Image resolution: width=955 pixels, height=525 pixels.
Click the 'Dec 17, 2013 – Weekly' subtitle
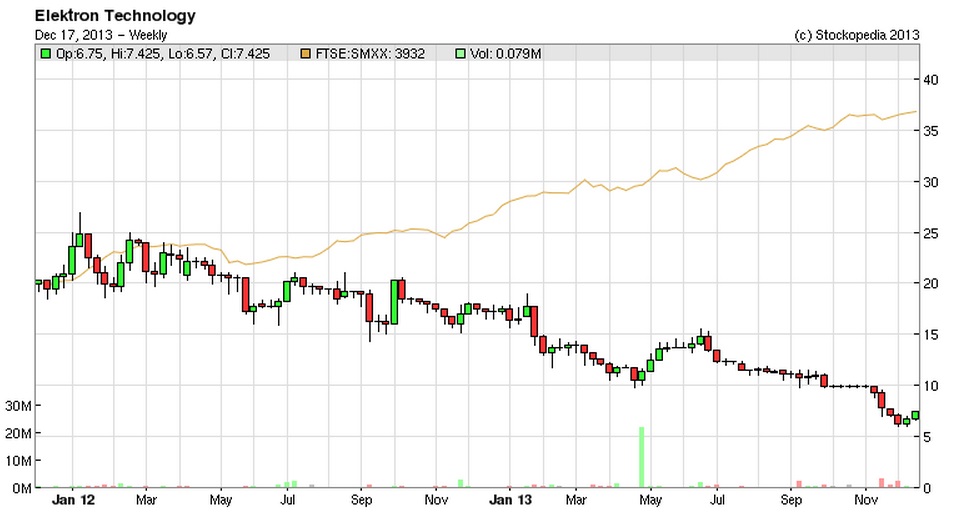click(100, 35)
